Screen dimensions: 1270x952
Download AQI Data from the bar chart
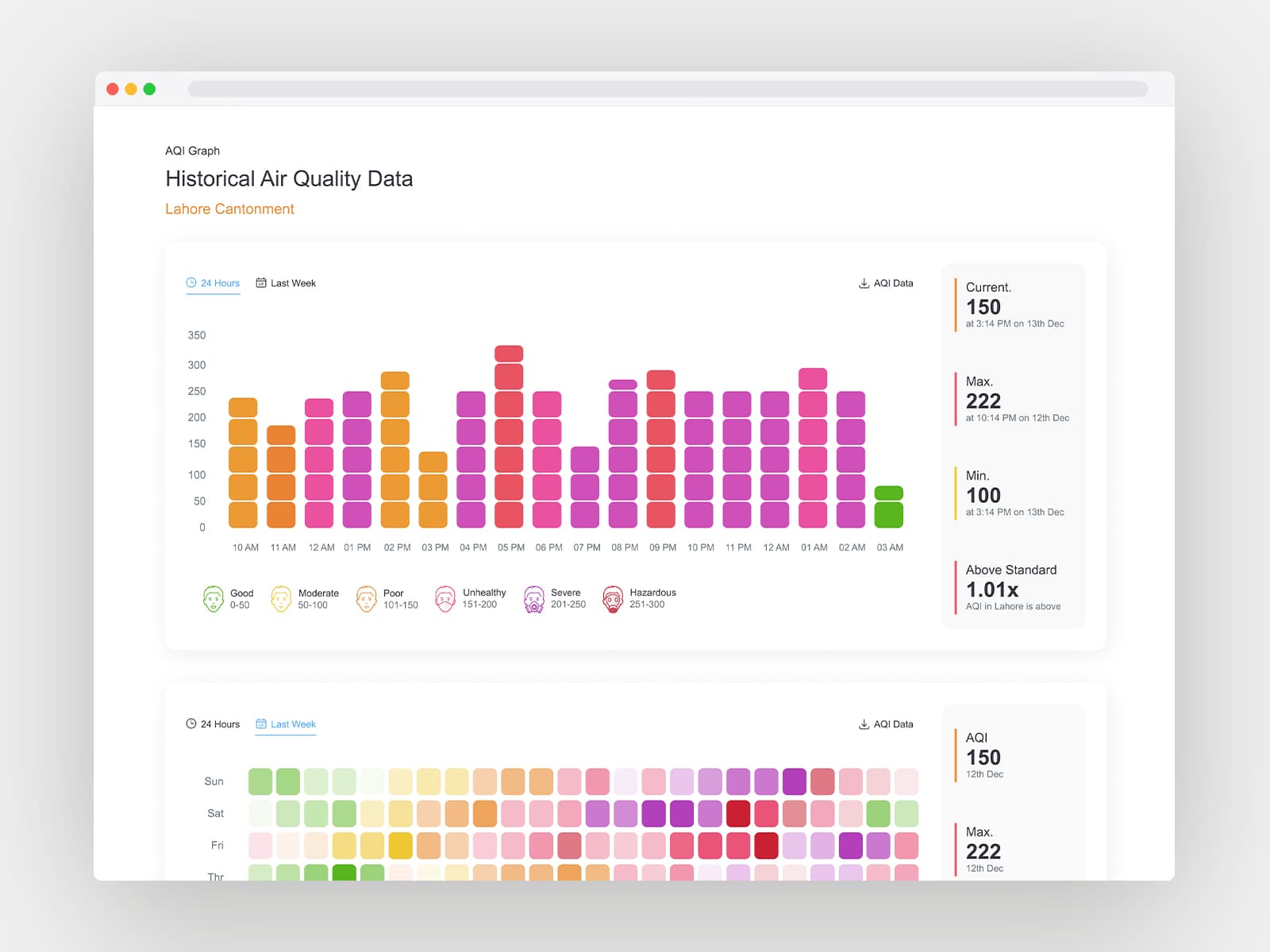(886, 283)
